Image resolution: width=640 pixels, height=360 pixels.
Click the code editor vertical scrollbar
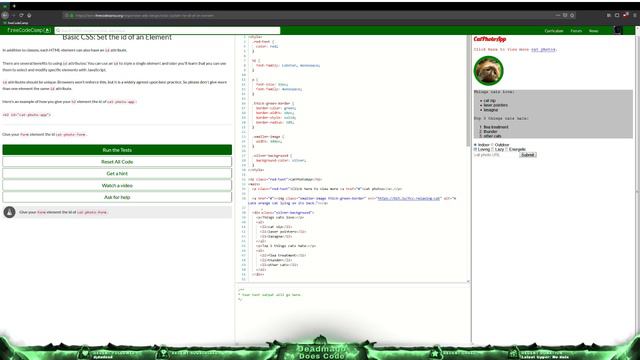tap(468, 91)
